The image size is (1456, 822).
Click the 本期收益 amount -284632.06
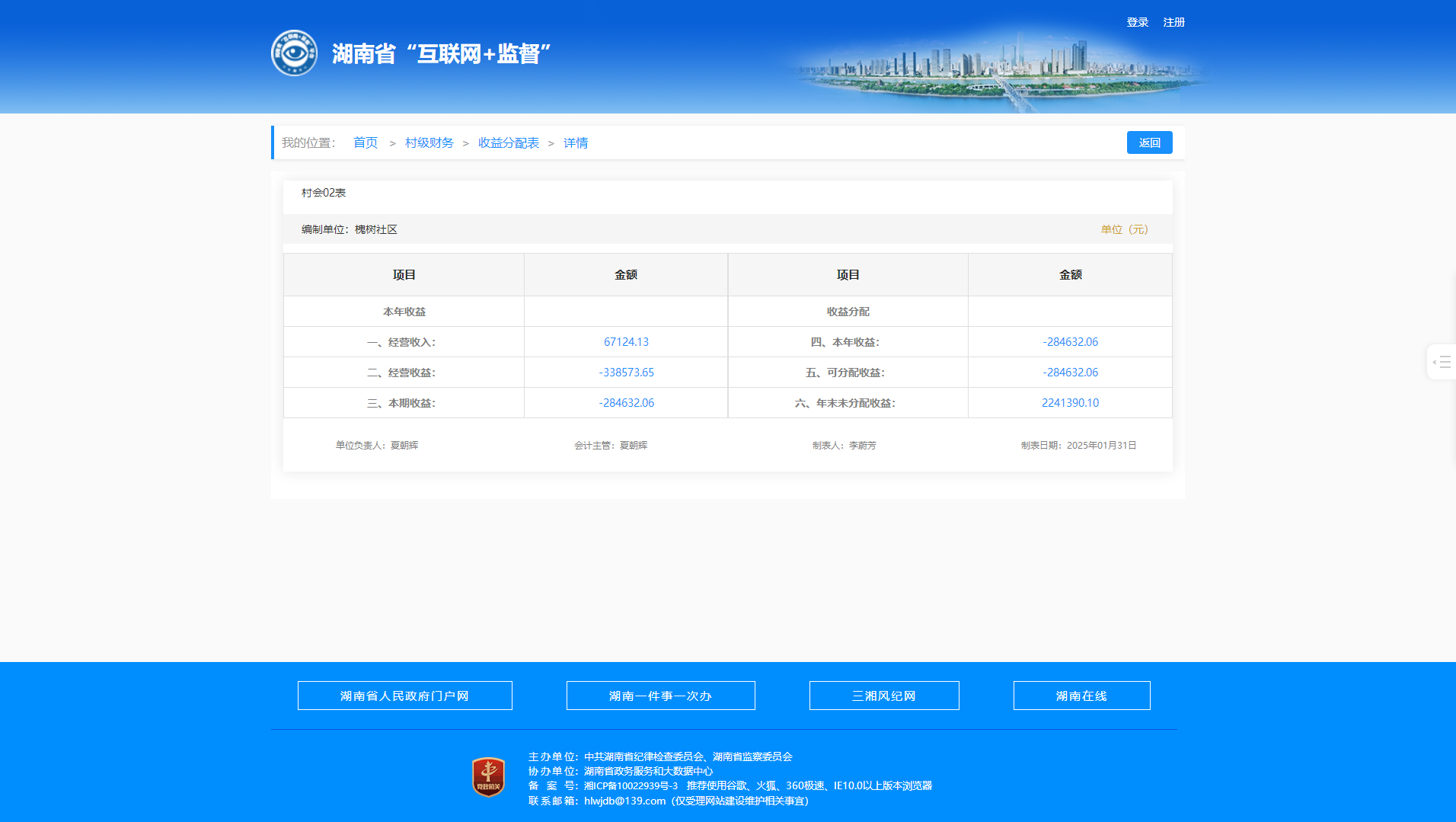[x=626, y=403]
